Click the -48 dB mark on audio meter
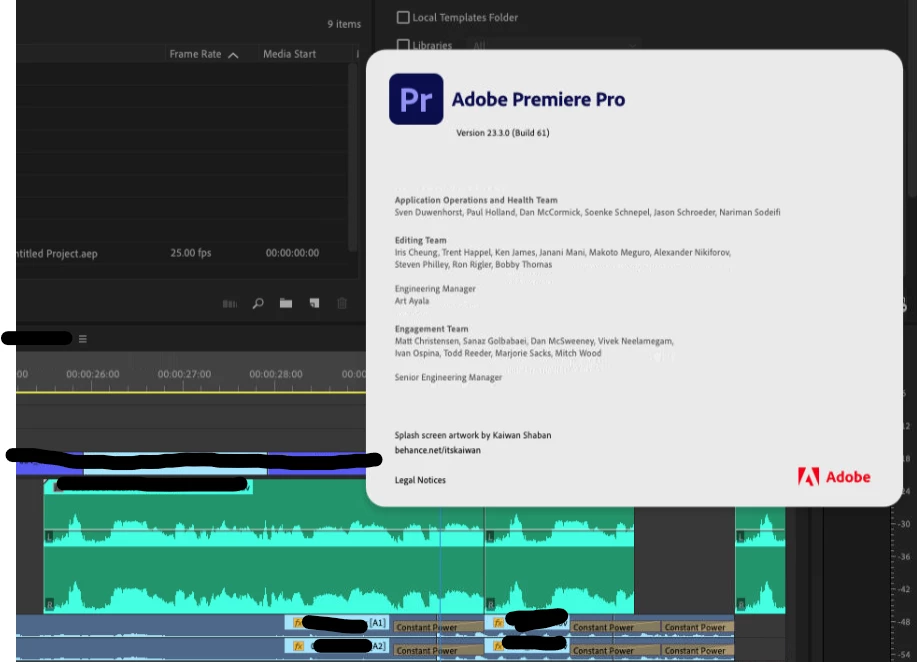917x662 pixels. (904, 622)
